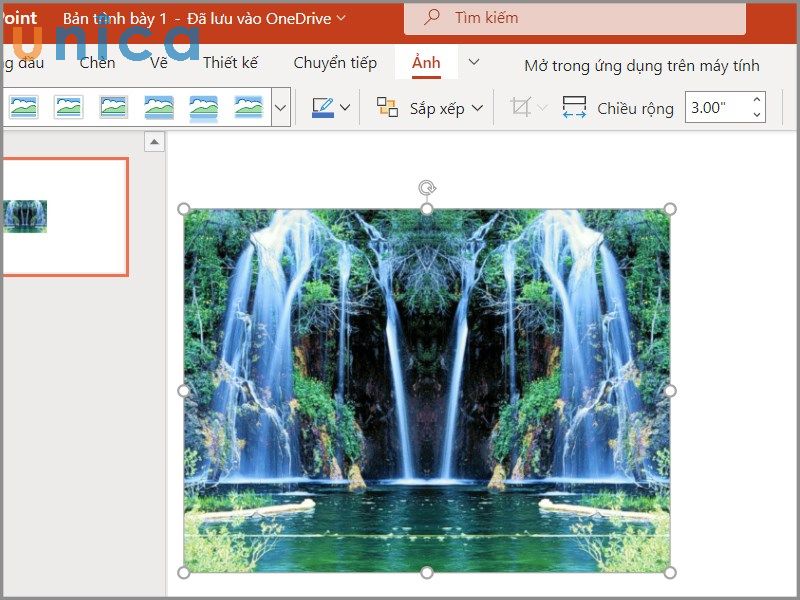Click Mở trong ứng dụng trên máy tính
This screenshot has height=600, width=800.
coord(641,65)
